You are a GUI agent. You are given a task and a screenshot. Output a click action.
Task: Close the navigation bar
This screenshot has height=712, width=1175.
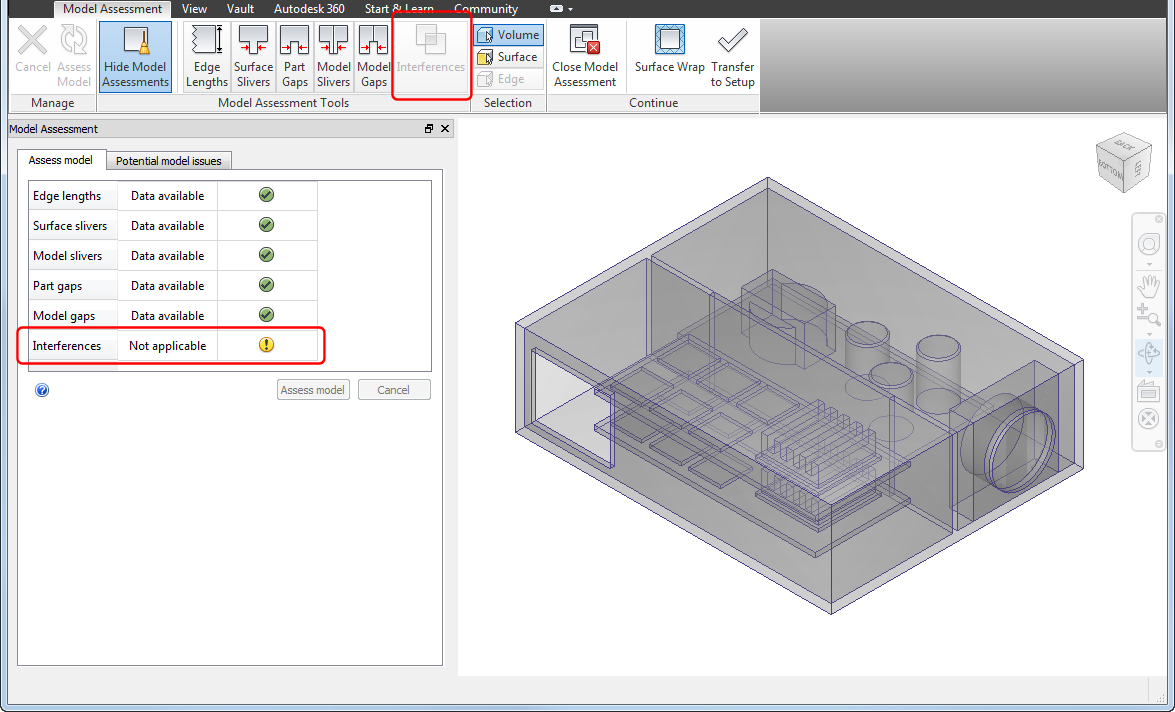(1159, 219)
